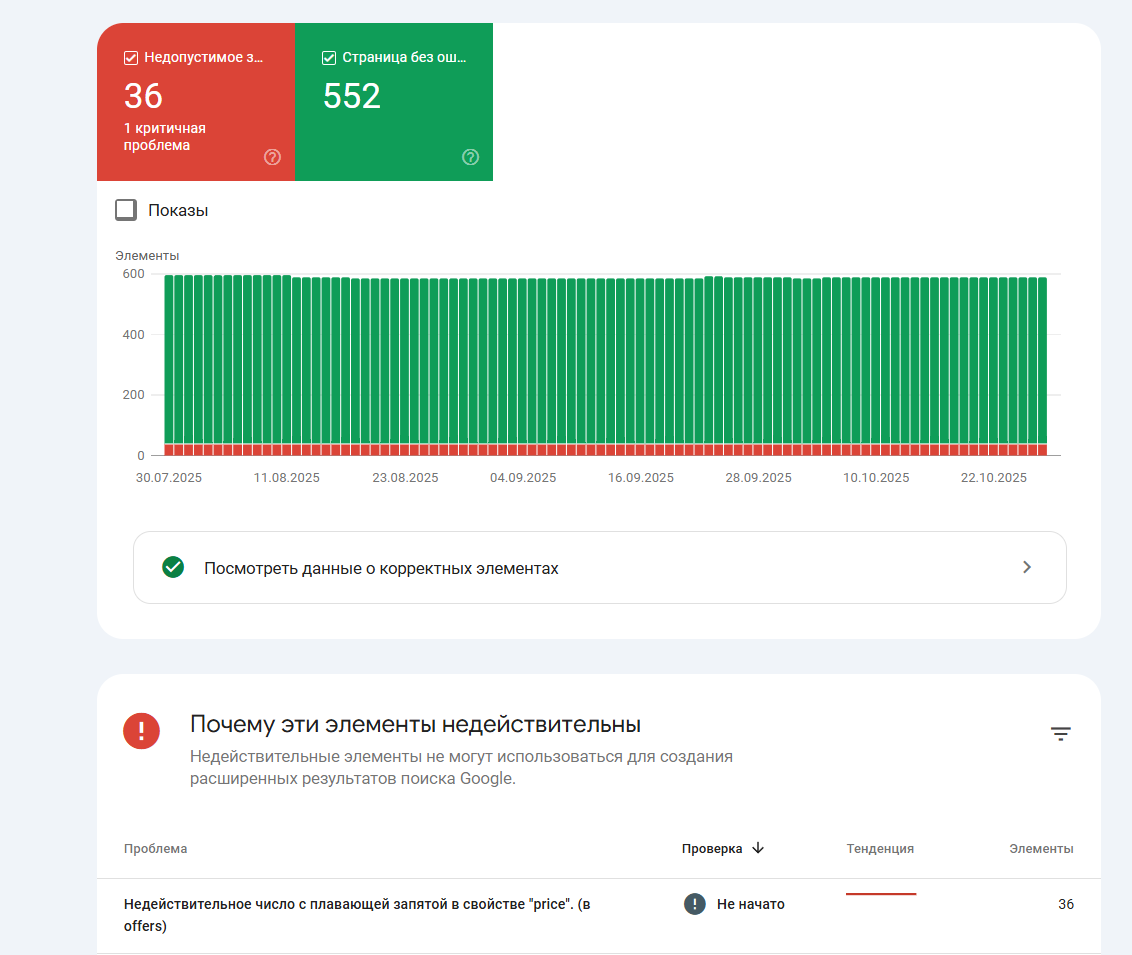Click 1 критичная проблема text

(x=165, y=136)
